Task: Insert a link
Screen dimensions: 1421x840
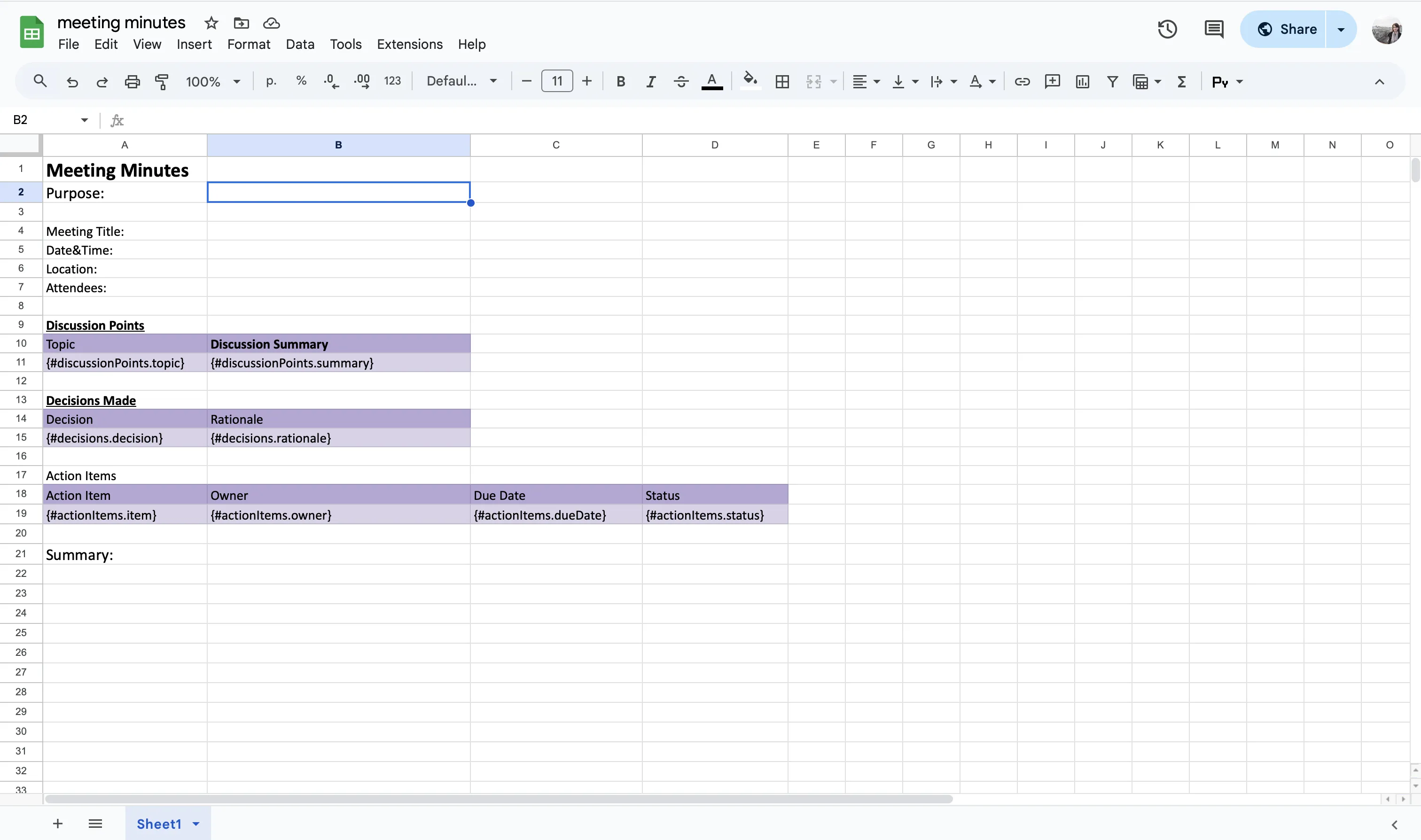Action: [1022, 81]
